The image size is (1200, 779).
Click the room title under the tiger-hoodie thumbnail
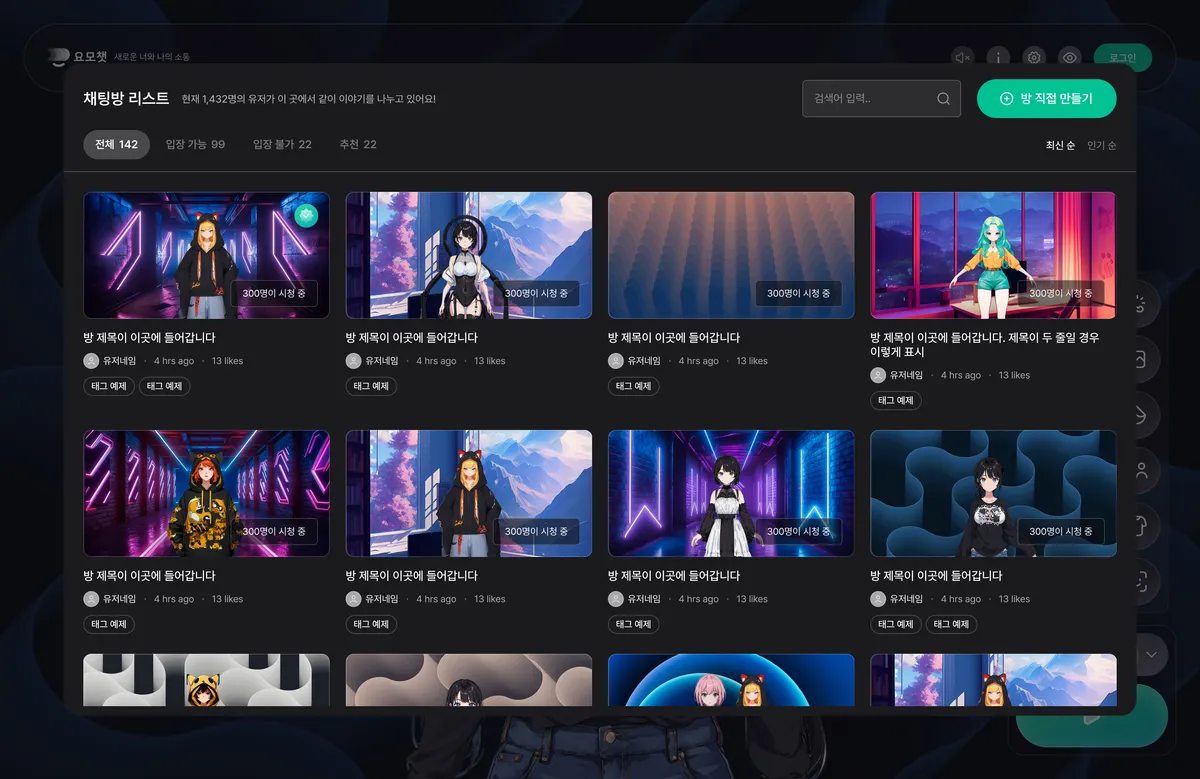149,576
